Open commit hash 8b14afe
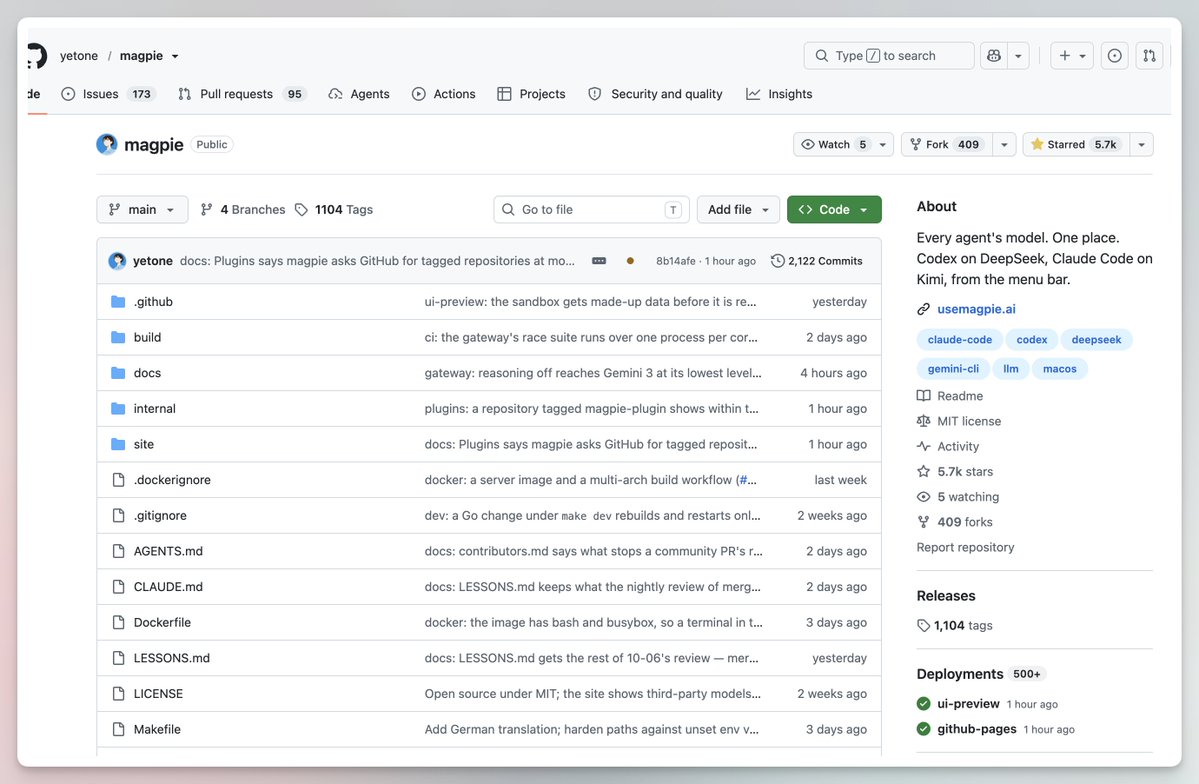1199x784 pixels. tap(676, 261)
